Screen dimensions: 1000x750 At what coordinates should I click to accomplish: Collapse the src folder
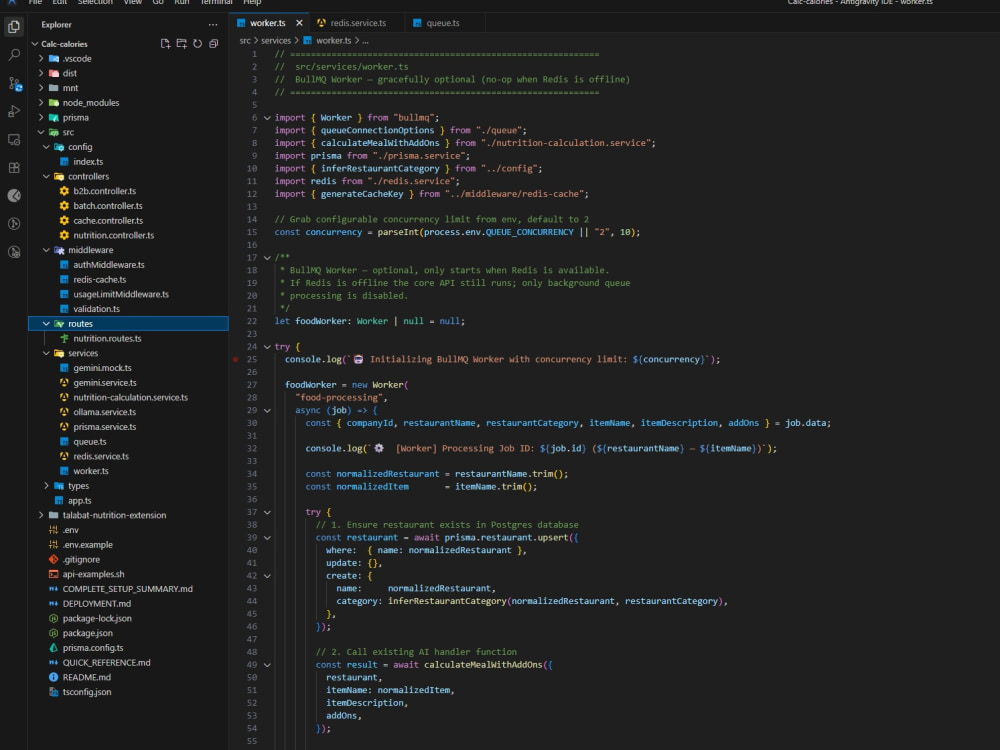pyautogui.click(x=41, y=132)
